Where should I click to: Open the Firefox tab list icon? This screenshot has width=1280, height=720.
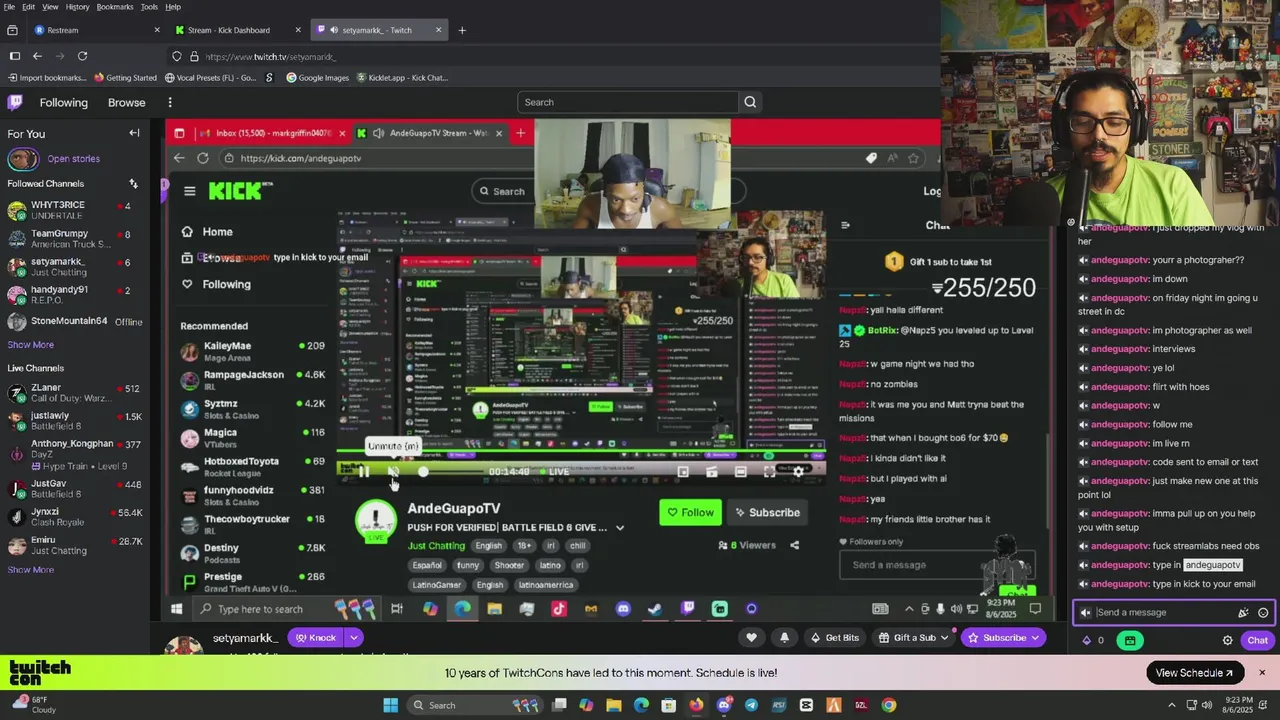12,30
